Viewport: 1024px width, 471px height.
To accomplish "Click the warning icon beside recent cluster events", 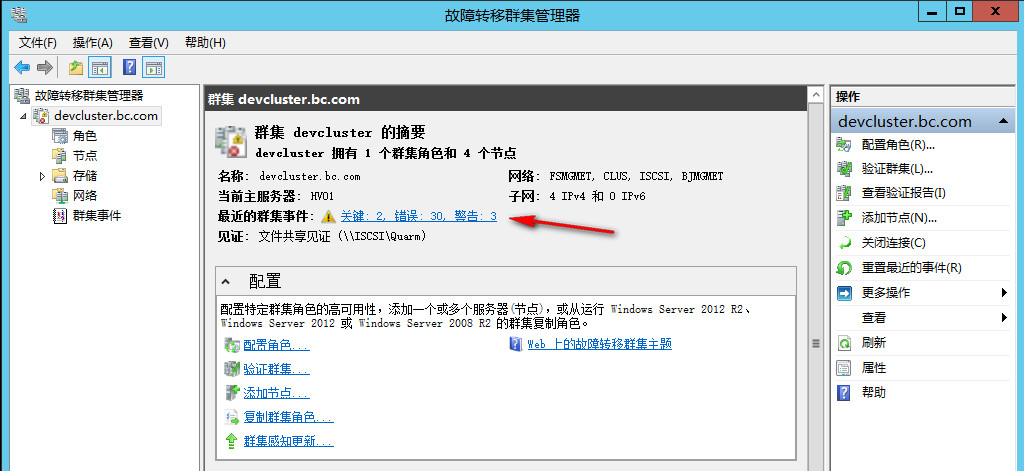I will (x=328, y=216).
